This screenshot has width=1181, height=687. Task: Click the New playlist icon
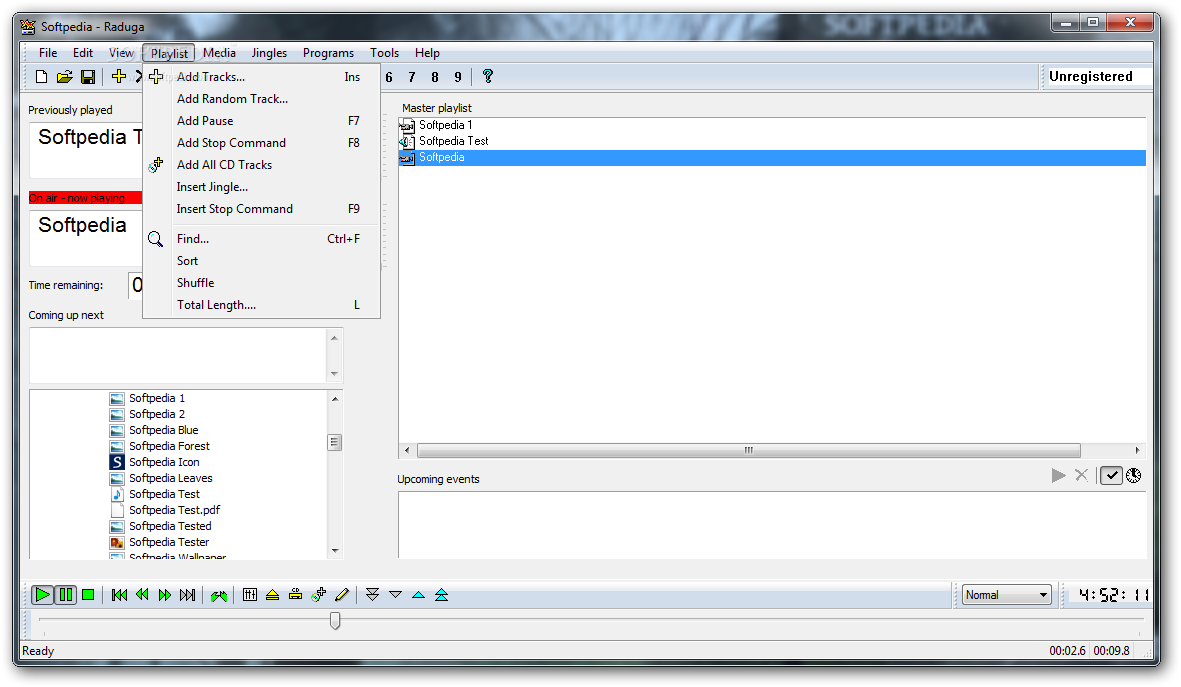(41, 76)
